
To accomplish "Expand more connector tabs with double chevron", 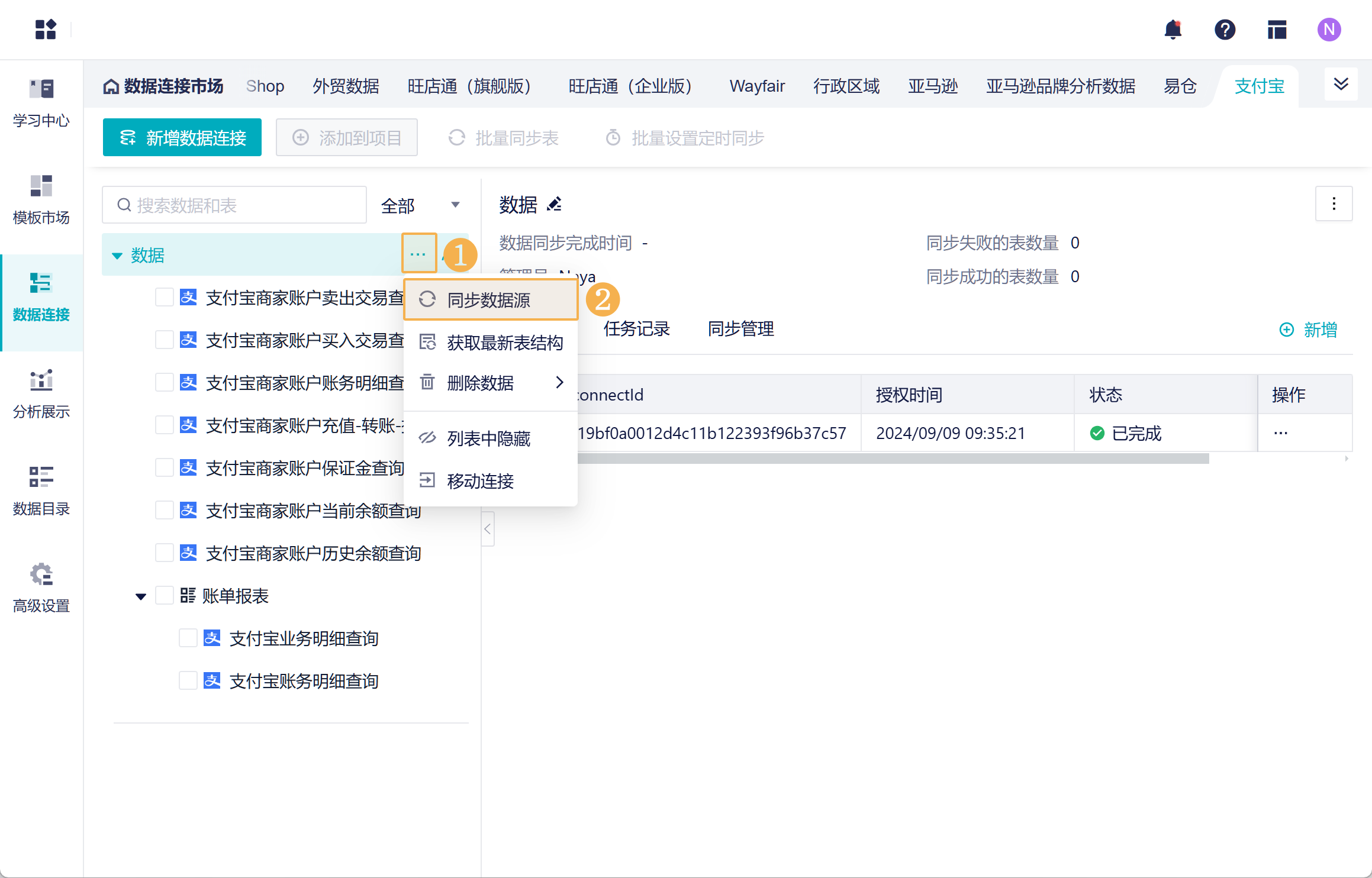I will 1341,85.
